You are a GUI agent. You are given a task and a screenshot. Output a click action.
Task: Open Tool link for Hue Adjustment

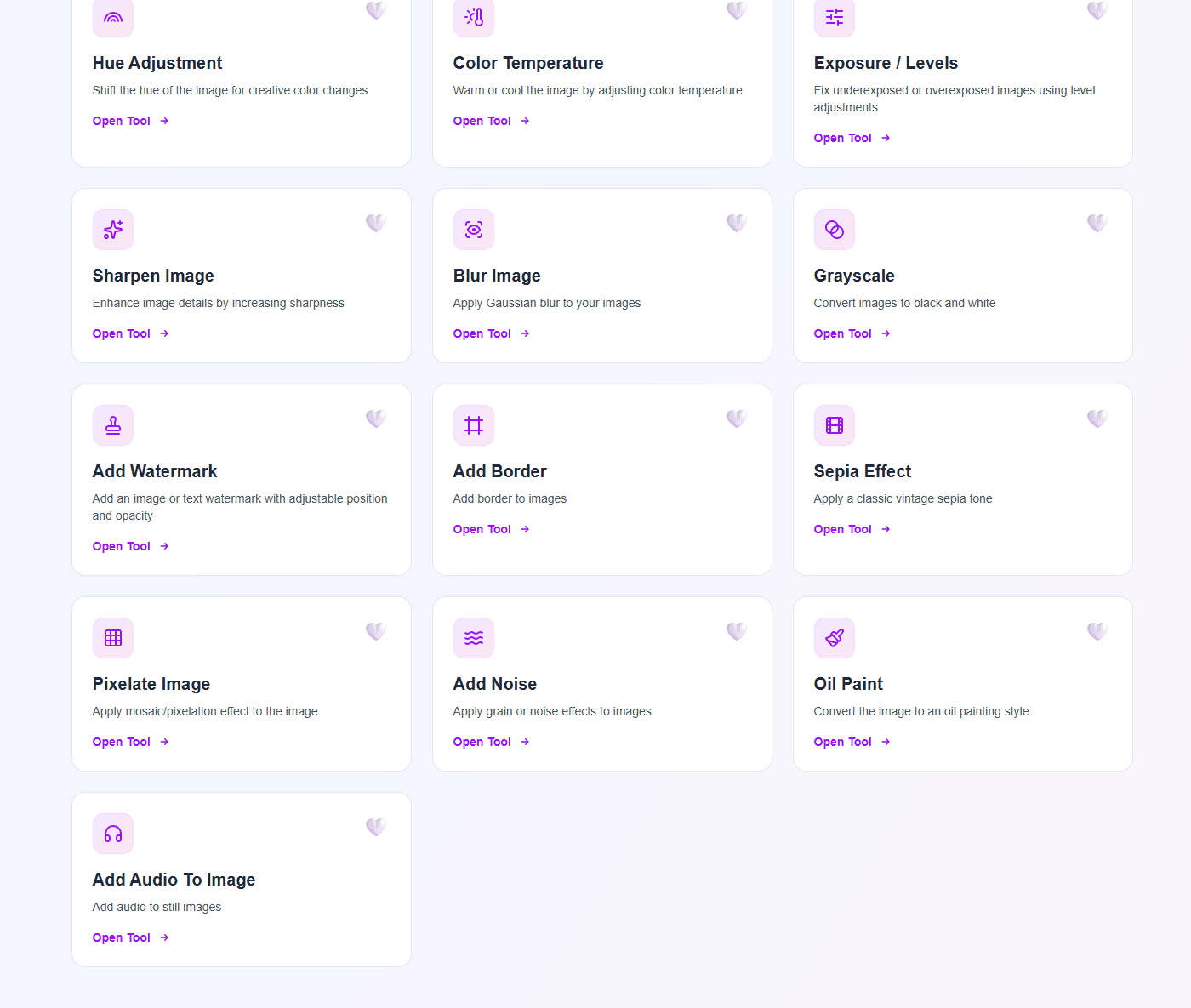click(131, 121)
